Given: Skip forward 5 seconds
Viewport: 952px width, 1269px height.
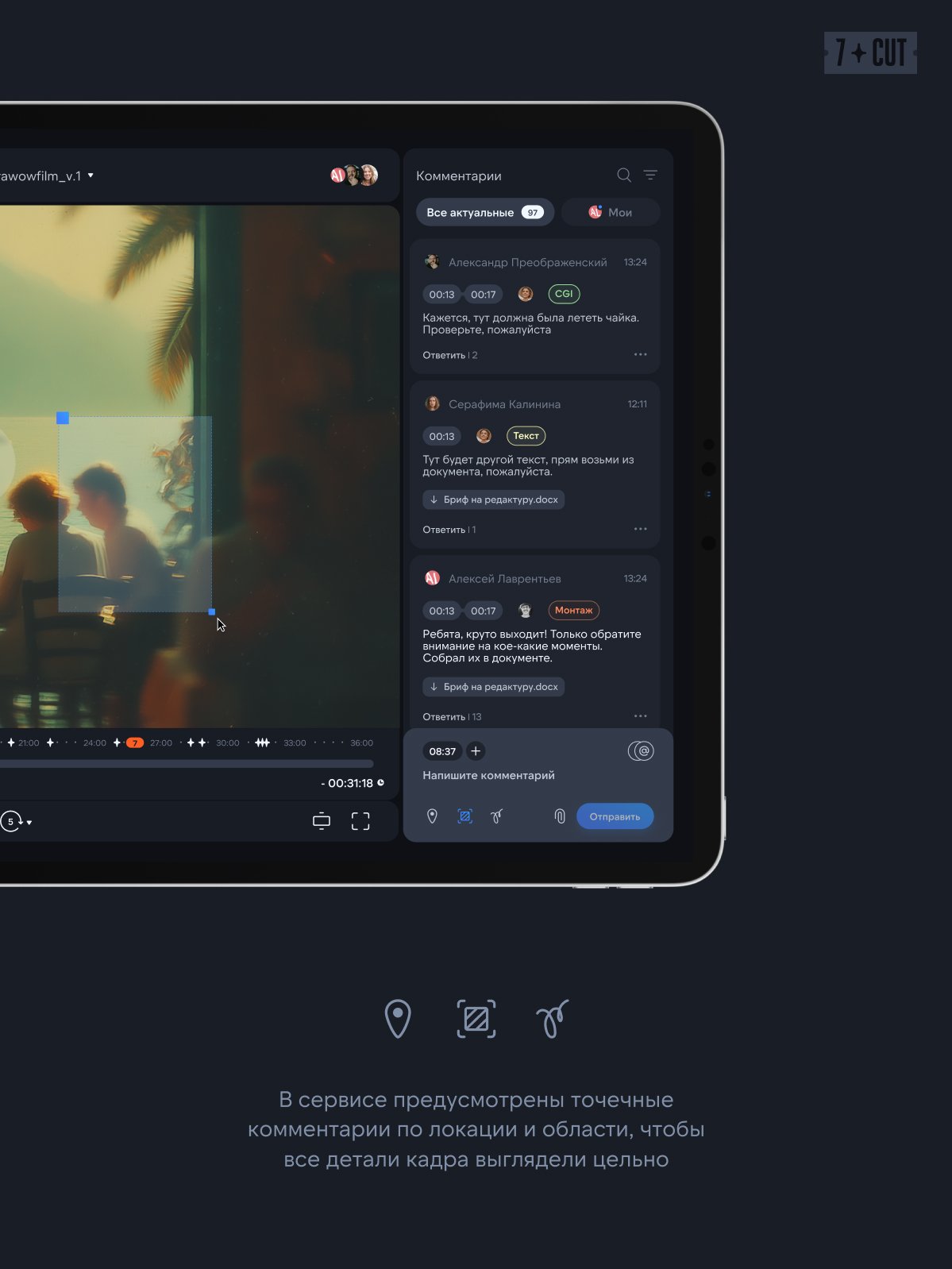Looking at the screenshot, I should tap(11, 821).
